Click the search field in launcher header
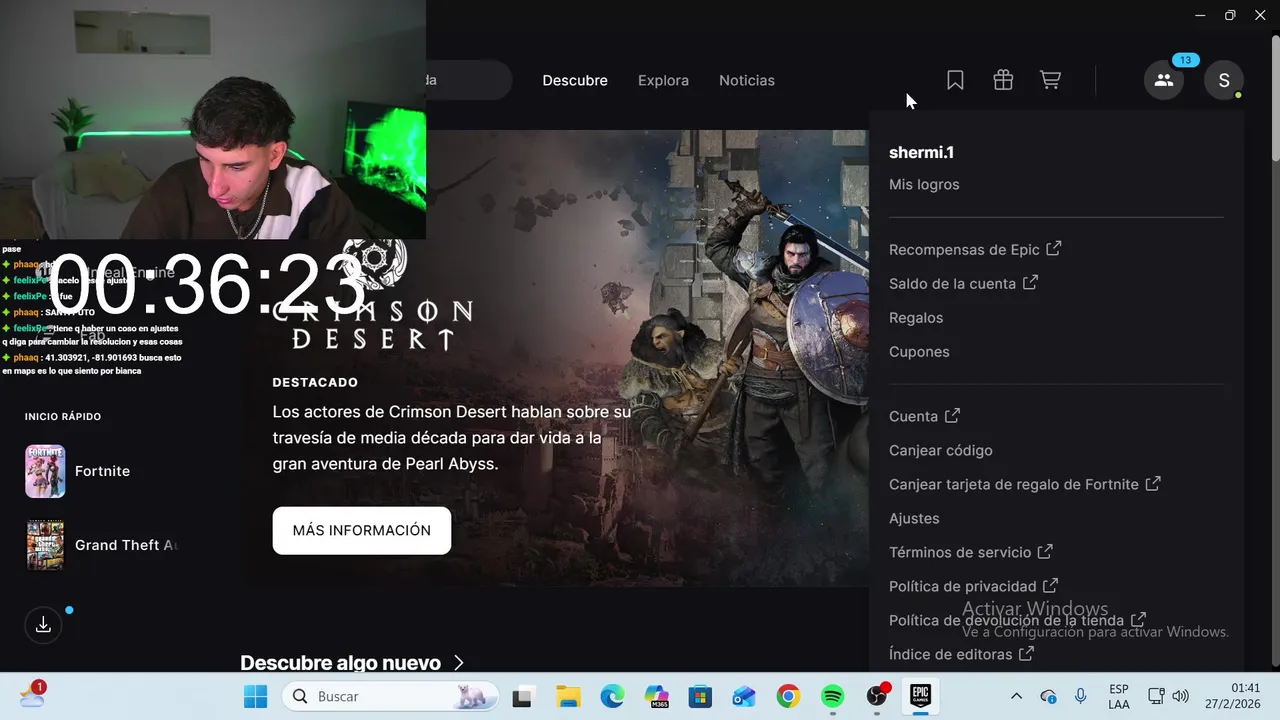This screenshot has height=720, width=1280. [468, 80]
